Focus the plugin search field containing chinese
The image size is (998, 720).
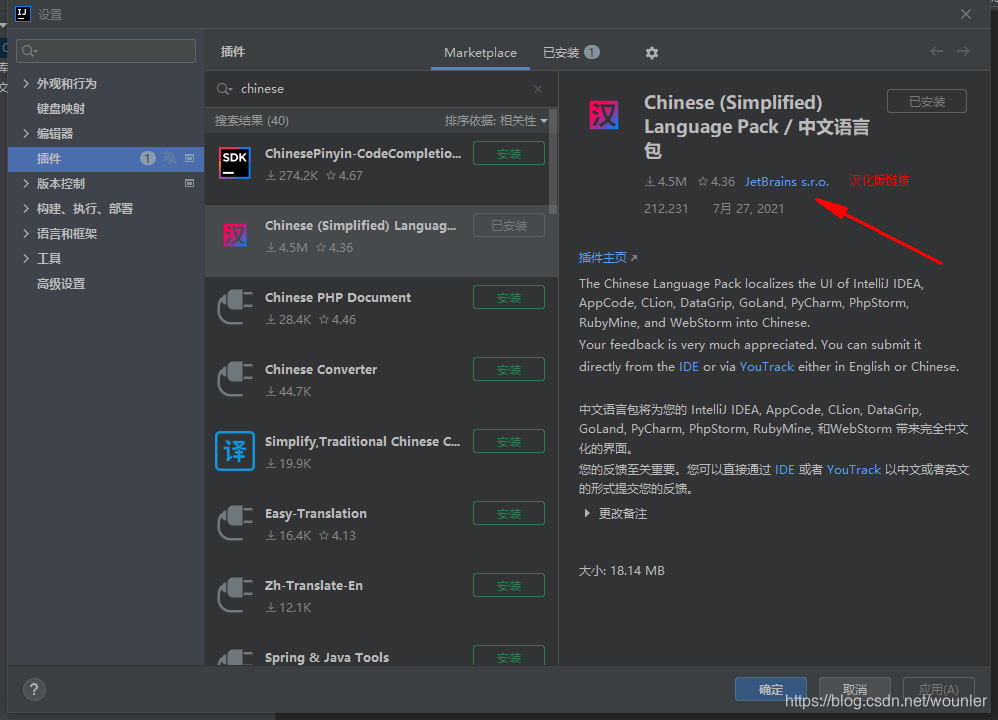tap(381, 88)
